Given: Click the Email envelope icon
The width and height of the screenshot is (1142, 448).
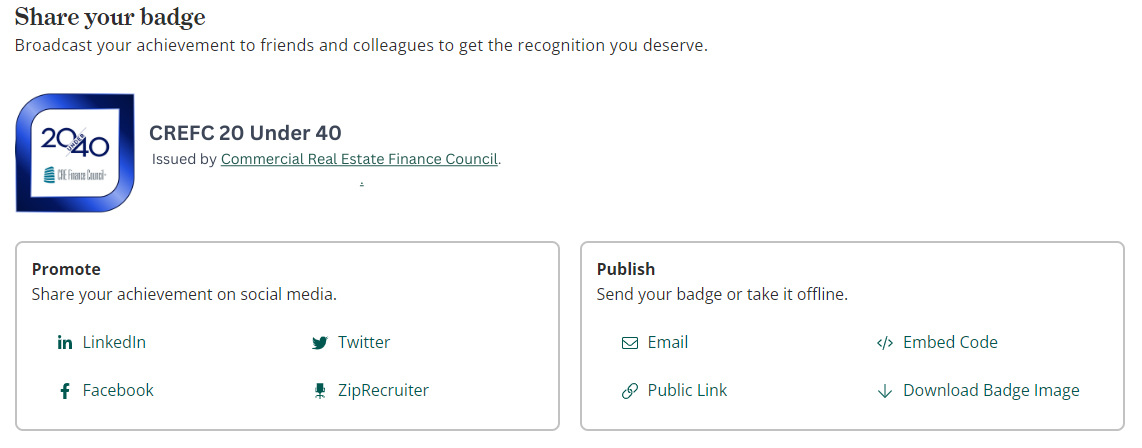Looking at the screenshot, I should pyautogui.click(x=629, y=343).
